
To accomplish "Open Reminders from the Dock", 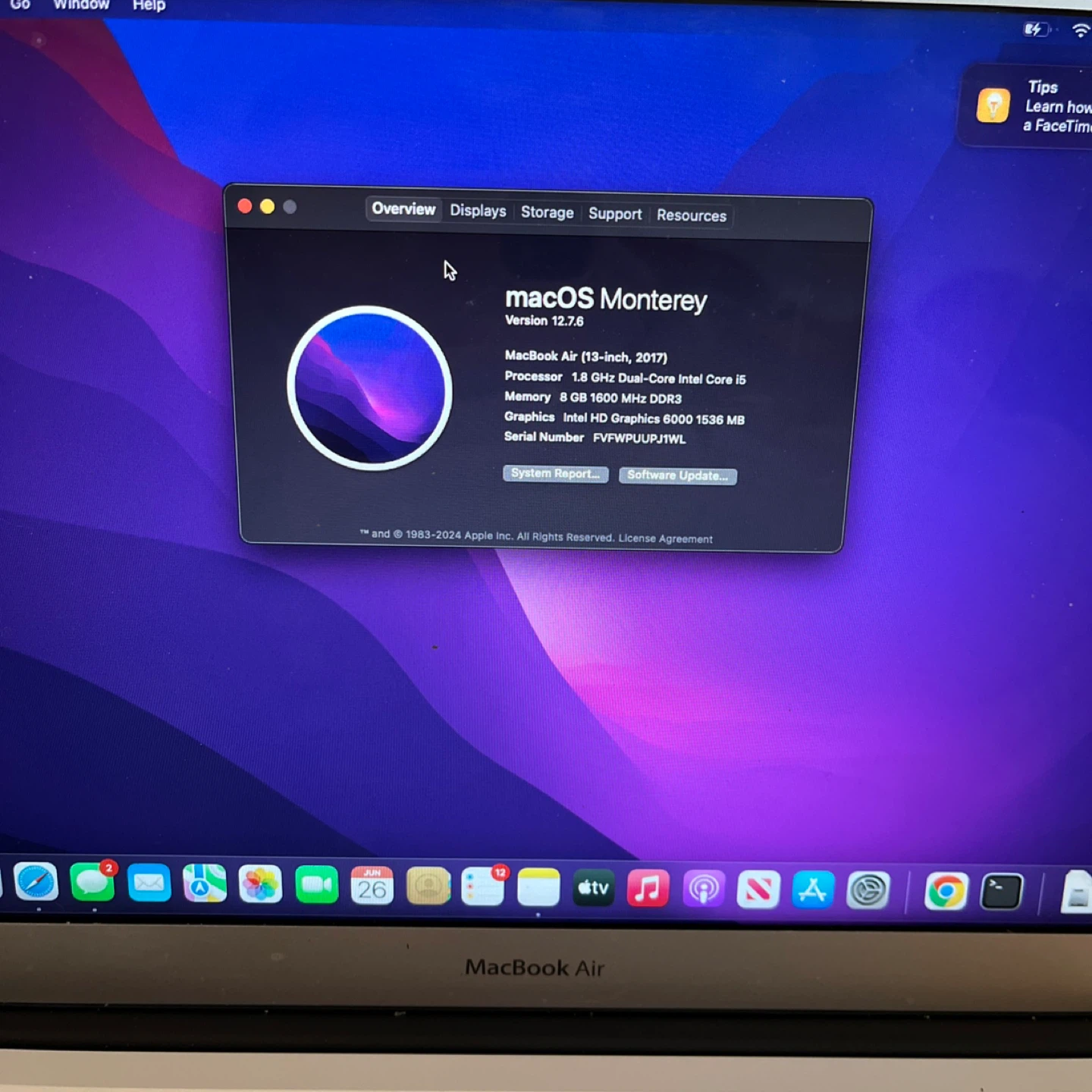I will (x=483, y=886).
